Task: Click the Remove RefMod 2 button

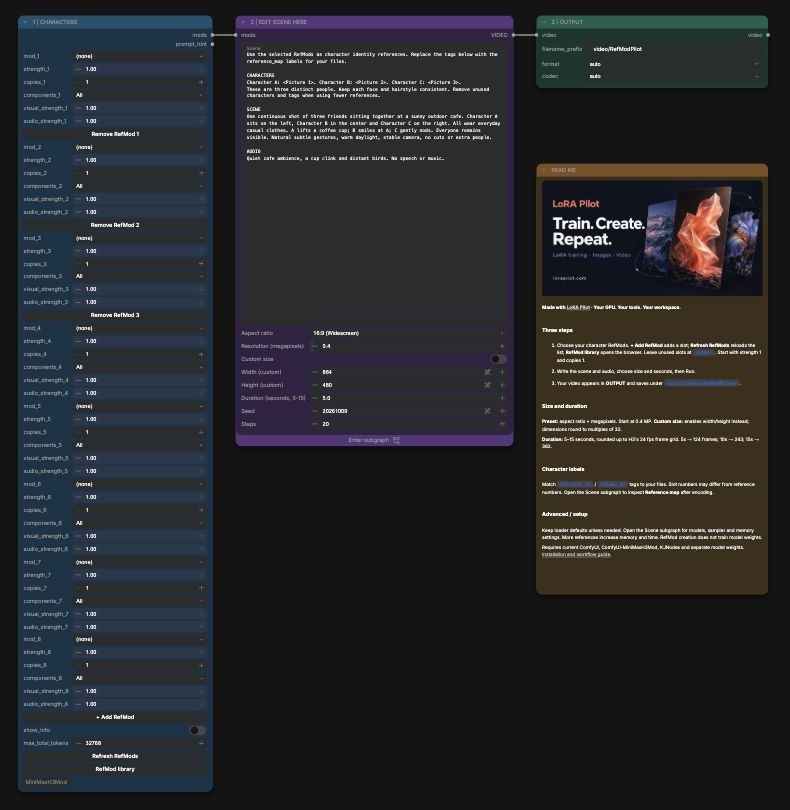Action: (x=115, y=225)
